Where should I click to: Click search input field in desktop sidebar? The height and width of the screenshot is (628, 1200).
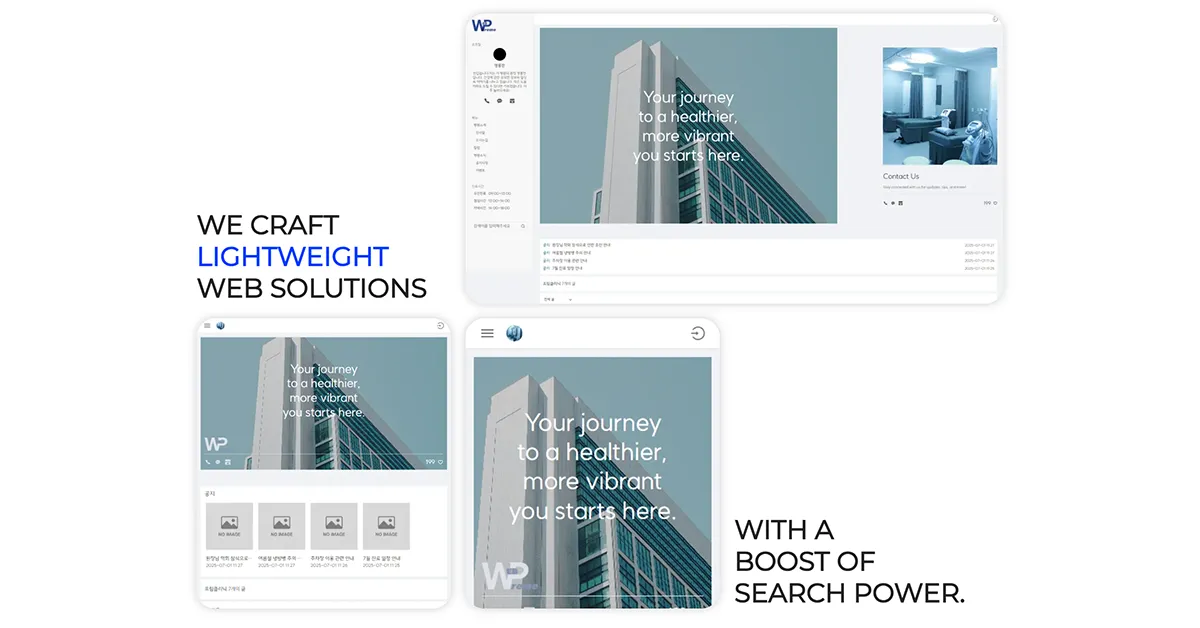tap(495, 226)
